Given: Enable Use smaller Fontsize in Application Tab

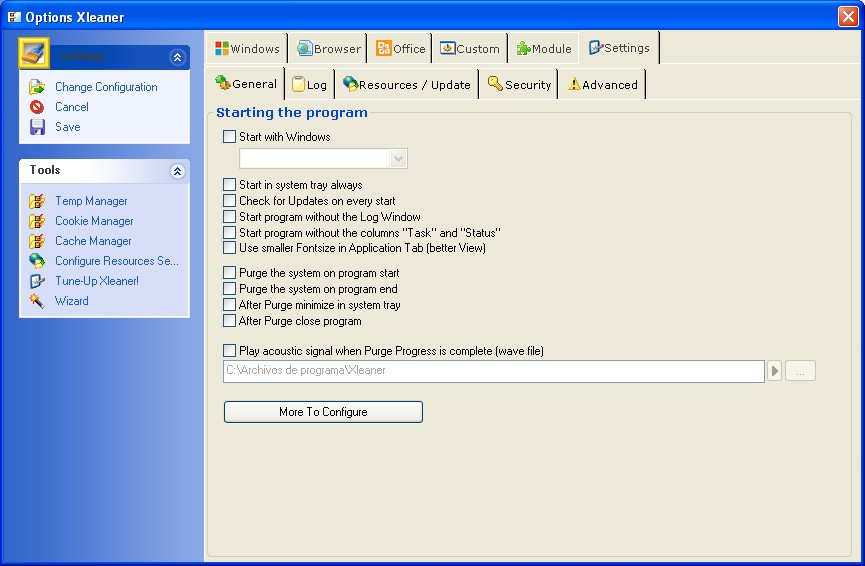Looking at the screenshot, I should (229, 248).
